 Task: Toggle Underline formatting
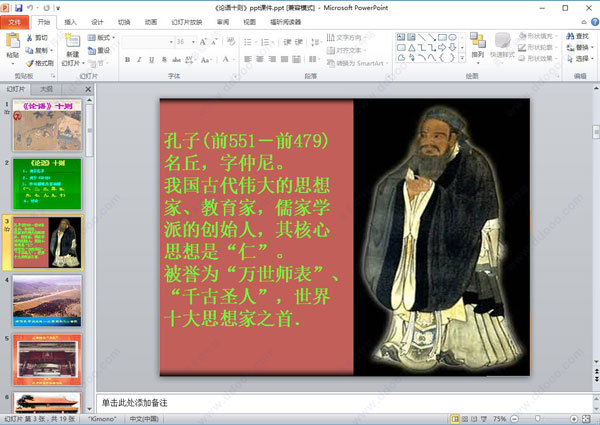click(152, 60)
